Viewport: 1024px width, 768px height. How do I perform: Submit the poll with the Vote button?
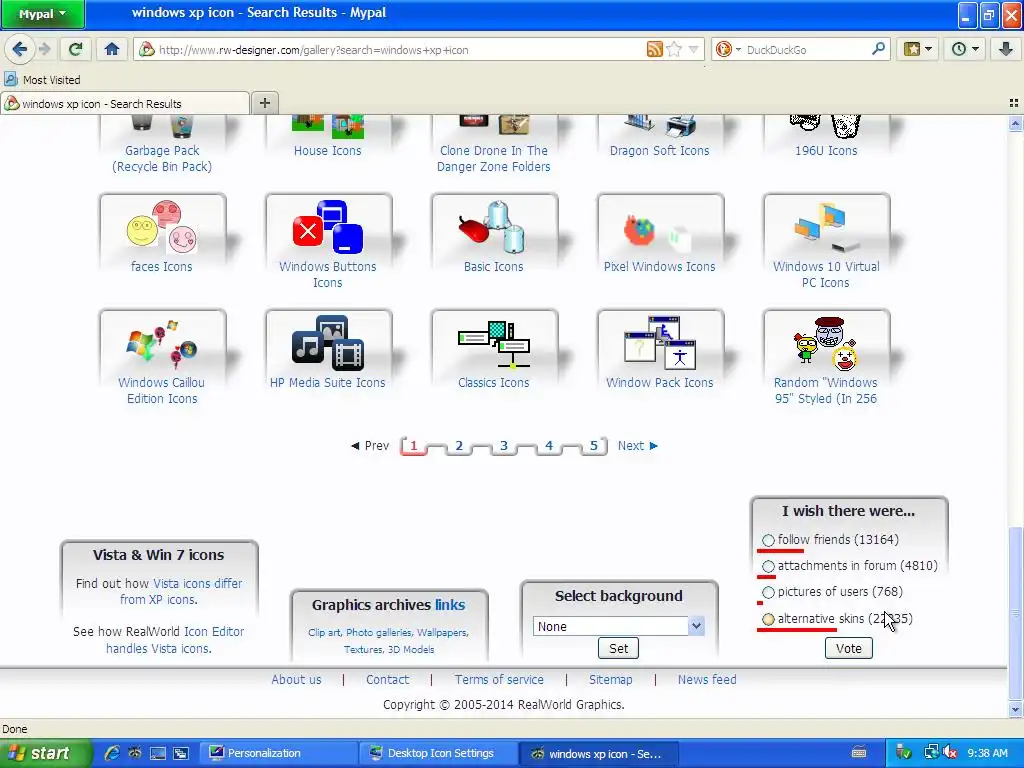tap(848, 648)
